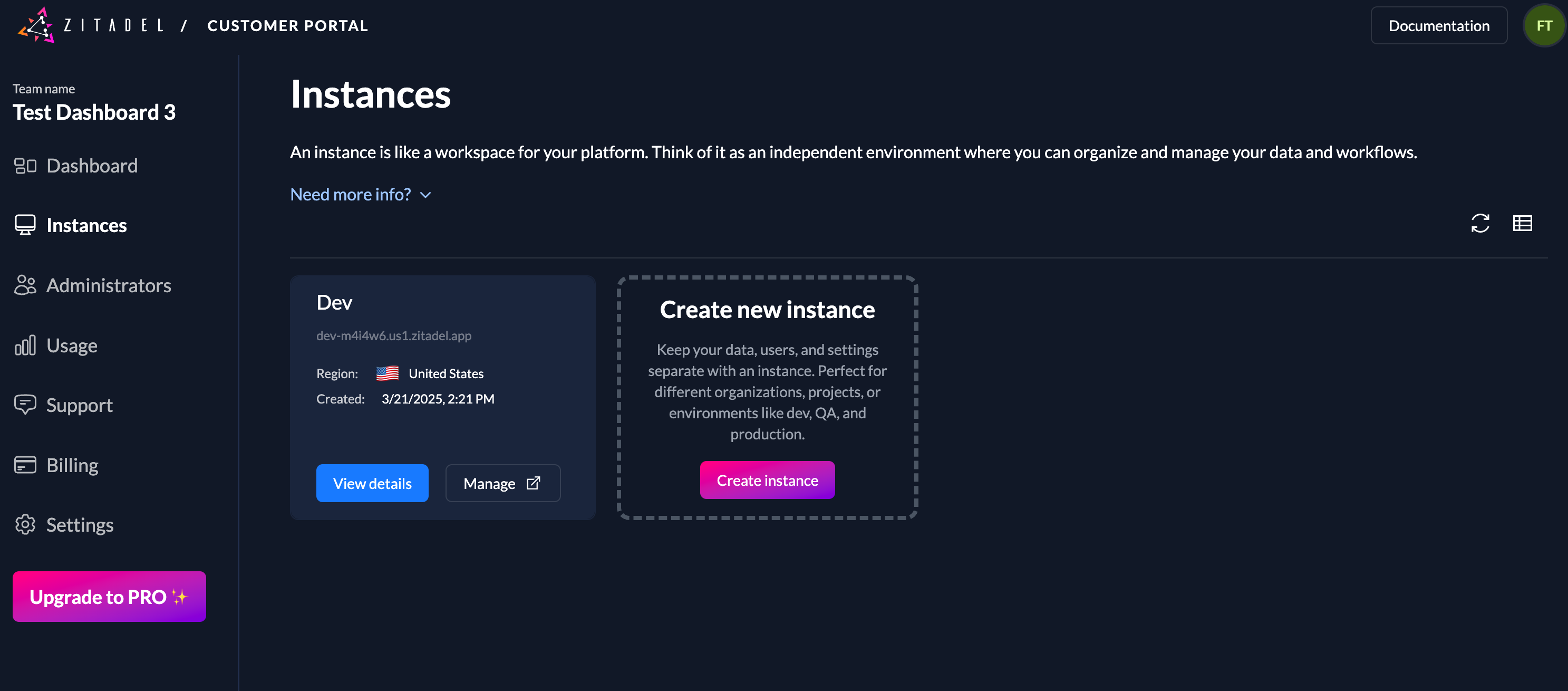View Usage statistics using the bar-chart icon
Viewport: 1568px width, 691px height.
(x=24, y=344)
